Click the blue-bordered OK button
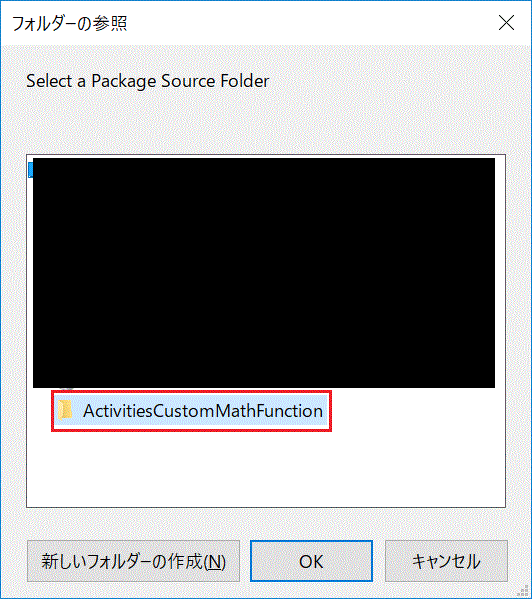This screenshot has width=532, height=599. coord(311,561)
